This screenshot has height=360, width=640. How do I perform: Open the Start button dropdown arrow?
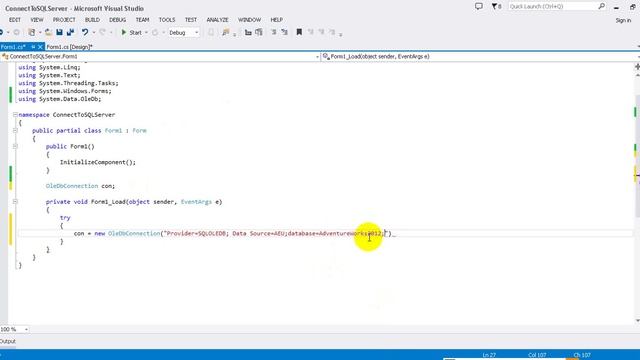coord(146,32)
